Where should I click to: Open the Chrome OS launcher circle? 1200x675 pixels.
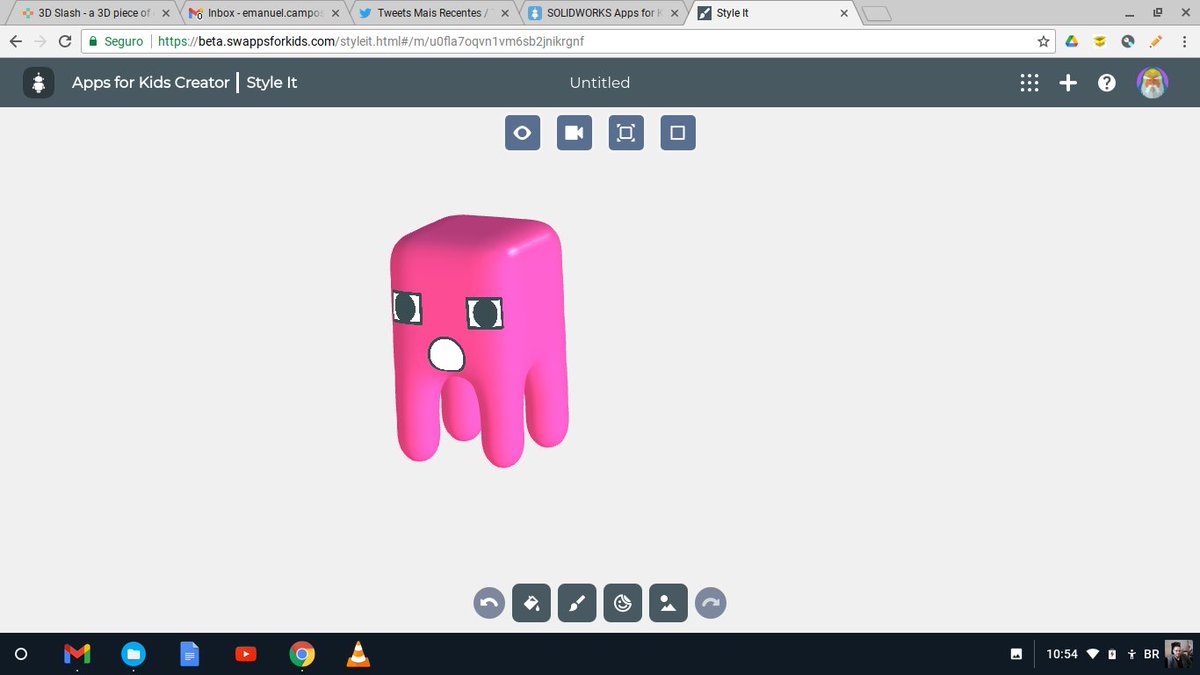pos(20,654)
